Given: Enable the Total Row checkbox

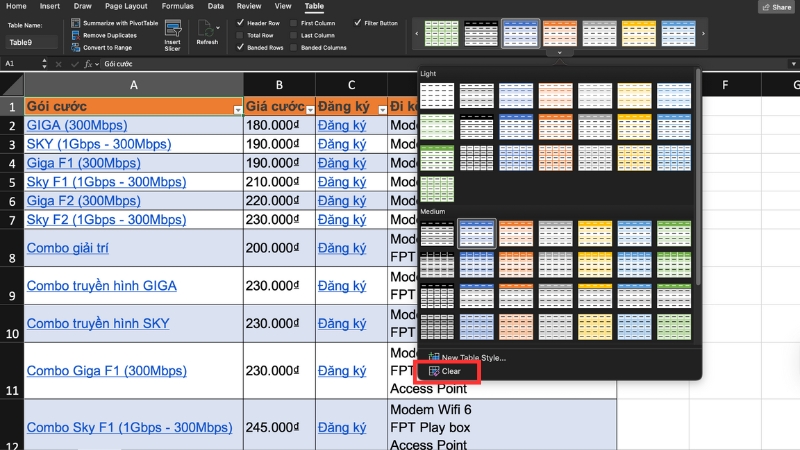Looking at the screenshot, I should (241, 35).
